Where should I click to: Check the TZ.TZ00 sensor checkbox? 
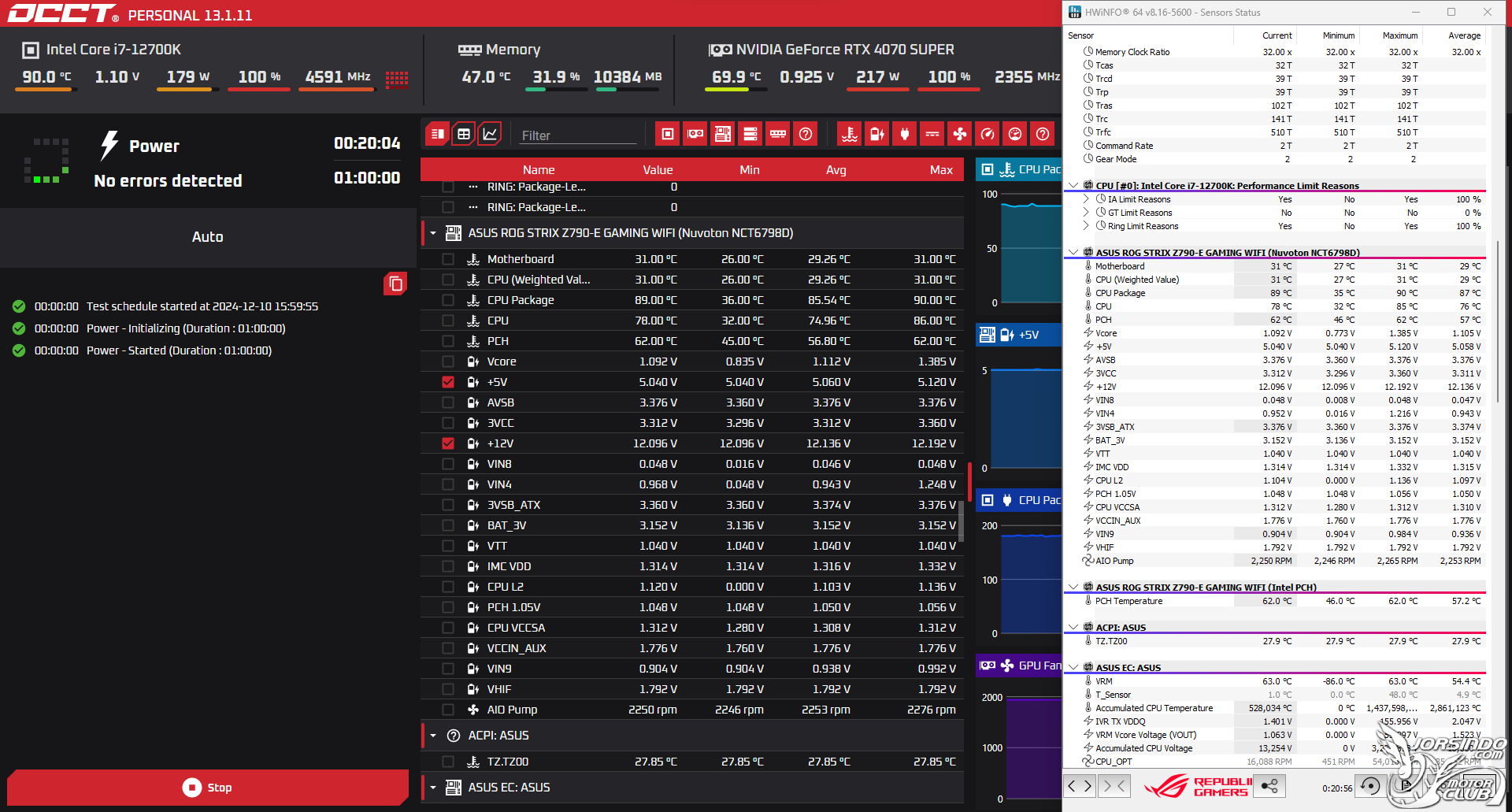(x=448, y=762)
